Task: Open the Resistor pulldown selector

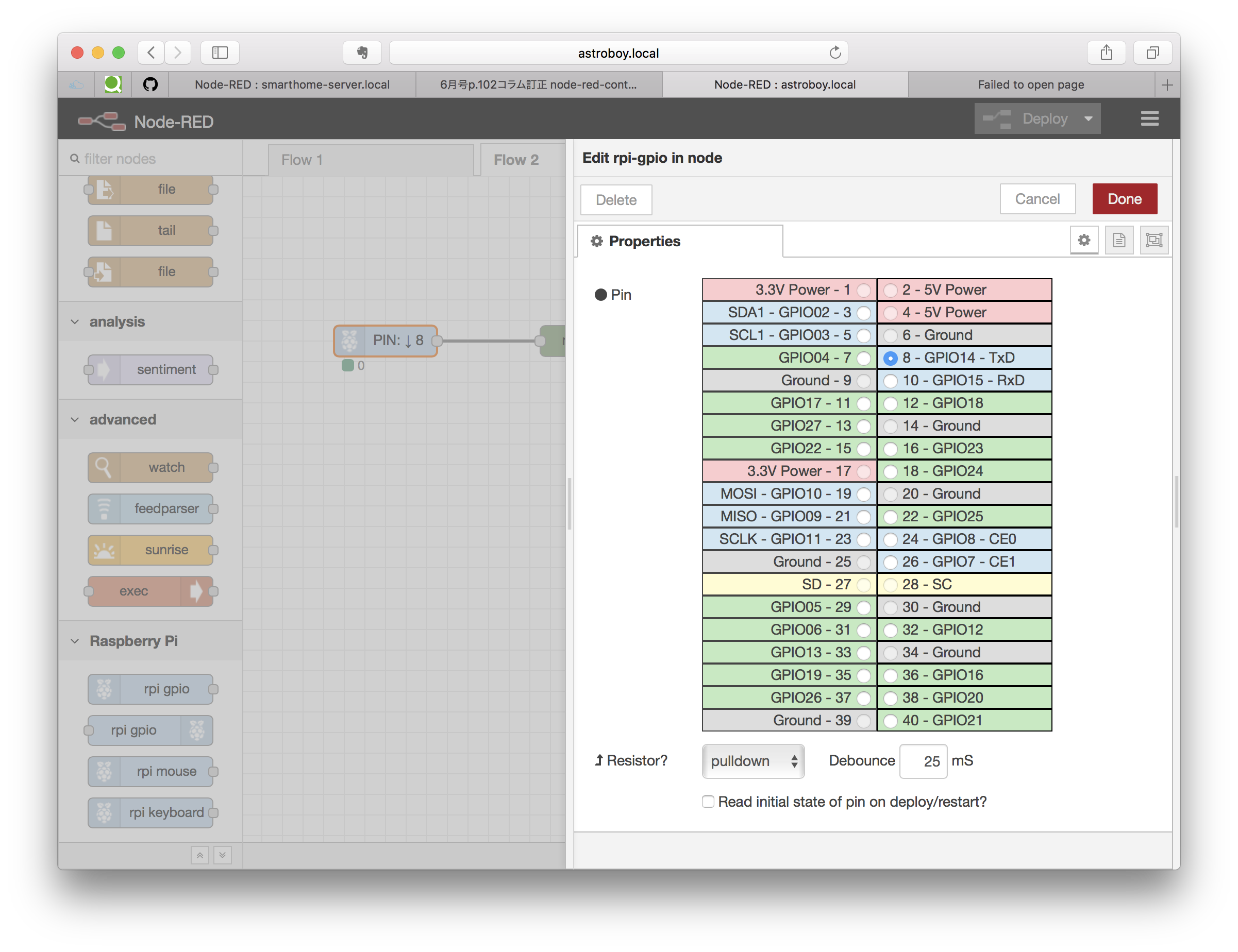Action: [753, 761]
